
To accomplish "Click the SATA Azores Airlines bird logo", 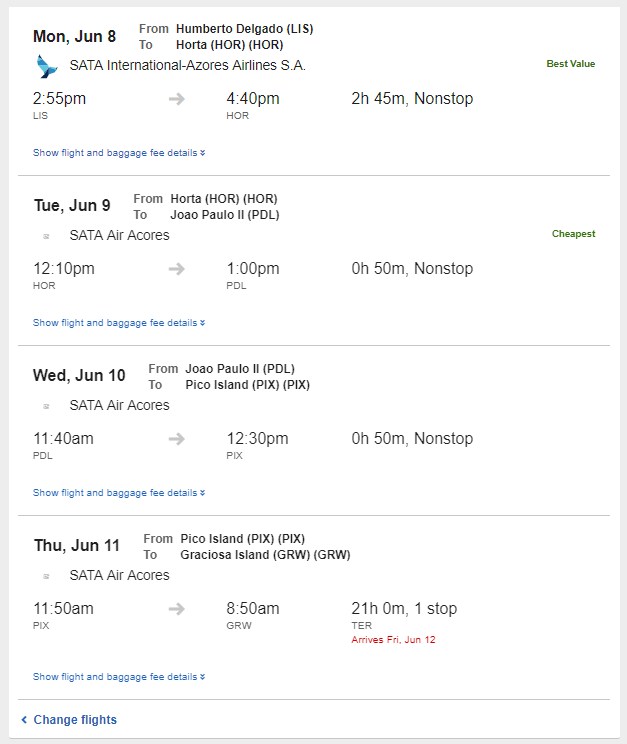I will pyautogui.click(x=47, y=66).
